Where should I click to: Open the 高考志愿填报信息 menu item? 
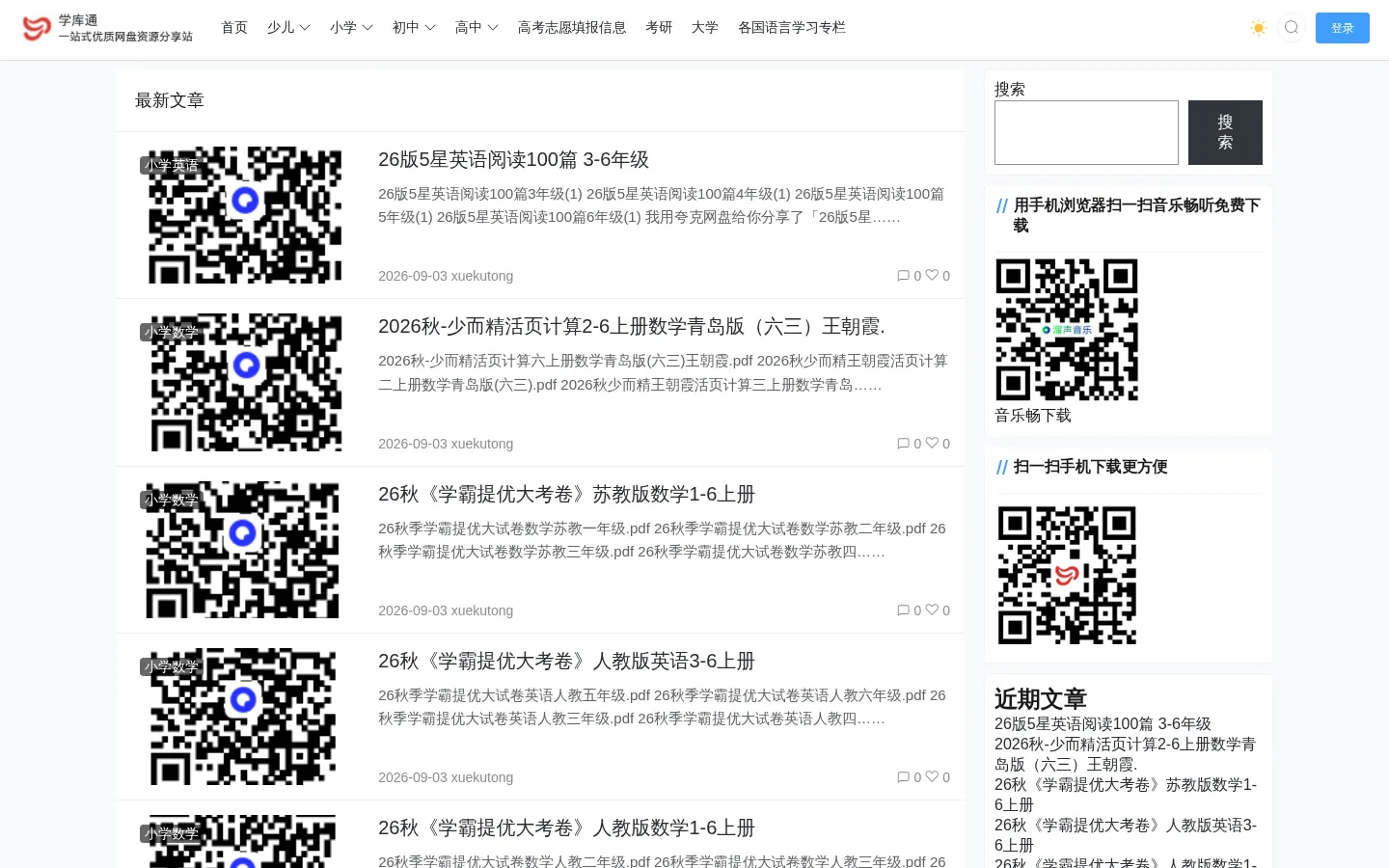(572, 28)
